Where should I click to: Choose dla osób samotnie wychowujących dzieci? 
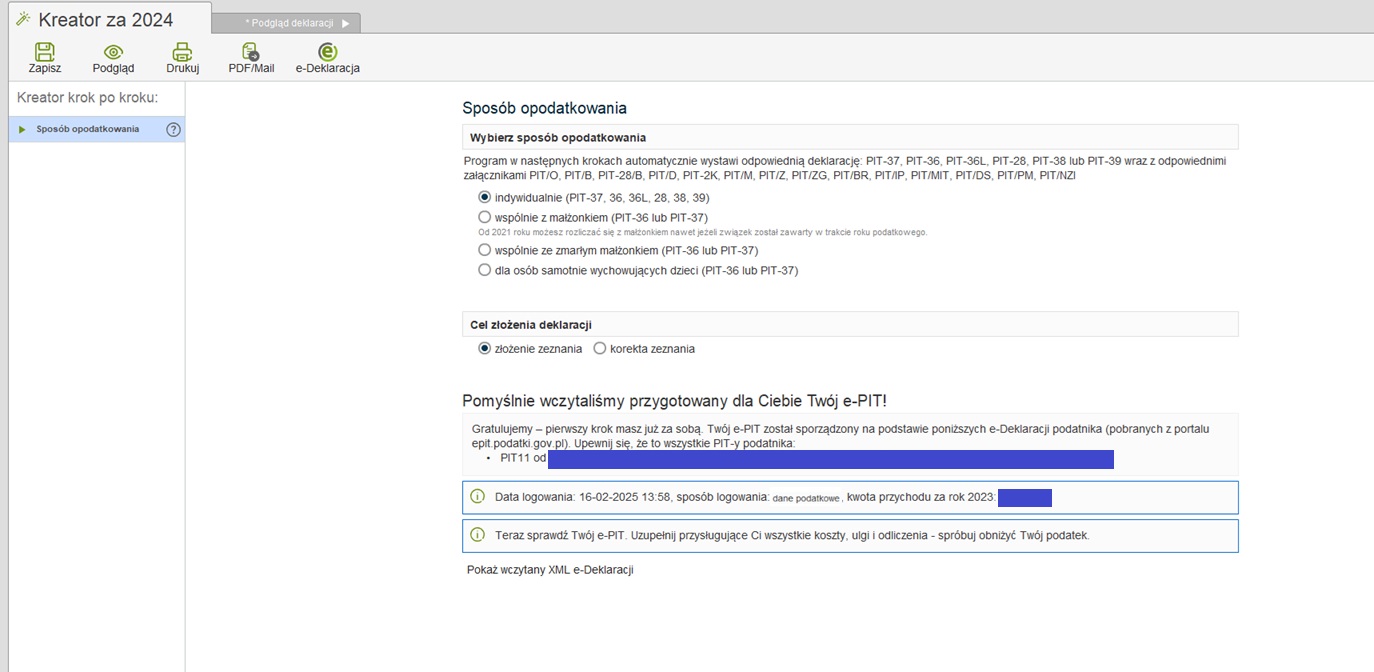pyautogui.click(x=485, y=270)
